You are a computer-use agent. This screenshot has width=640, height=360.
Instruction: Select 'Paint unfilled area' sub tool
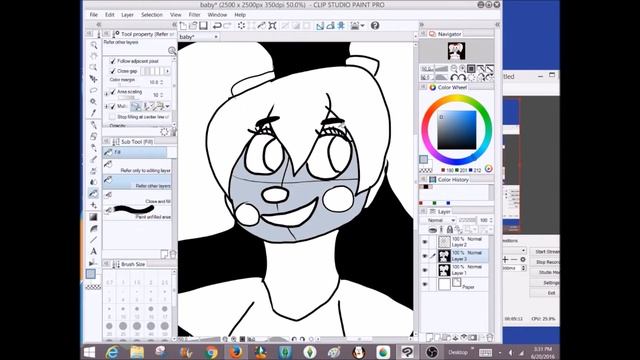point(137,212)
